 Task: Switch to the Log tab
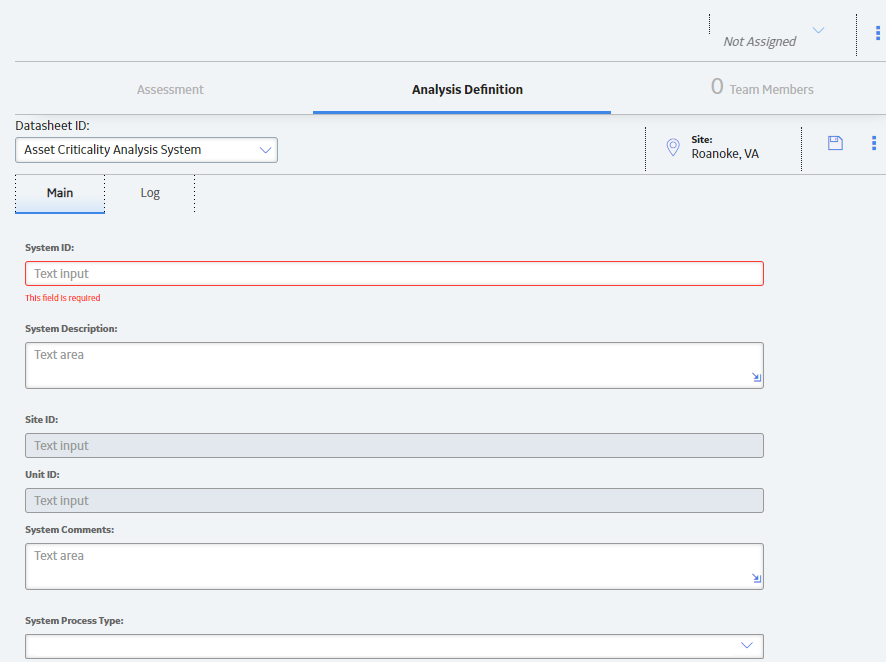pyautogui.click(x=150, y=193)
